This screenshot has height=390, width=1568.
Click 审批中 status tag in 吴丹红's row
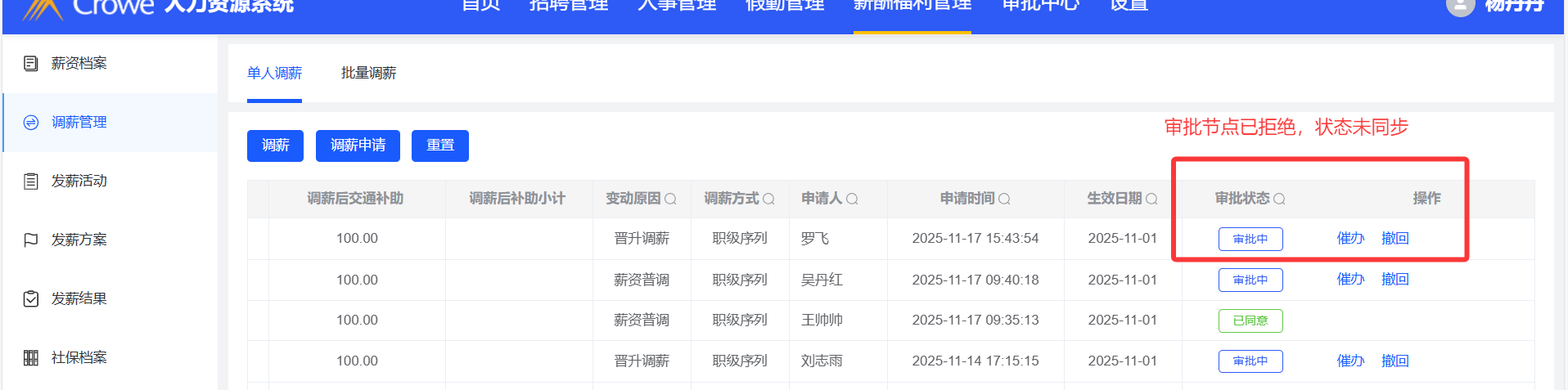[1250, 280]
